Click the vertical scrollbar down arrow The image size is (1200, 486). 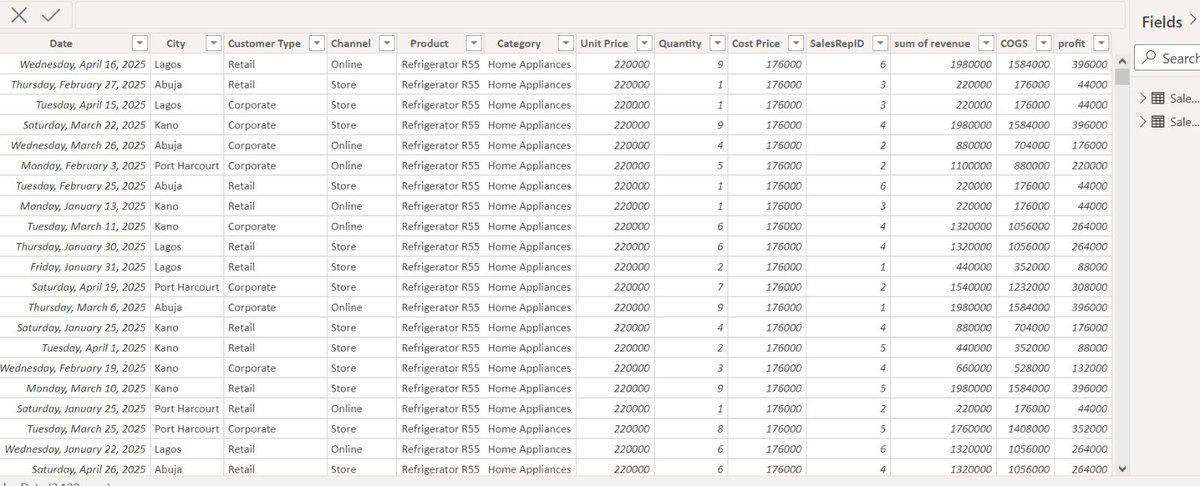click(x=1122, y=468)
